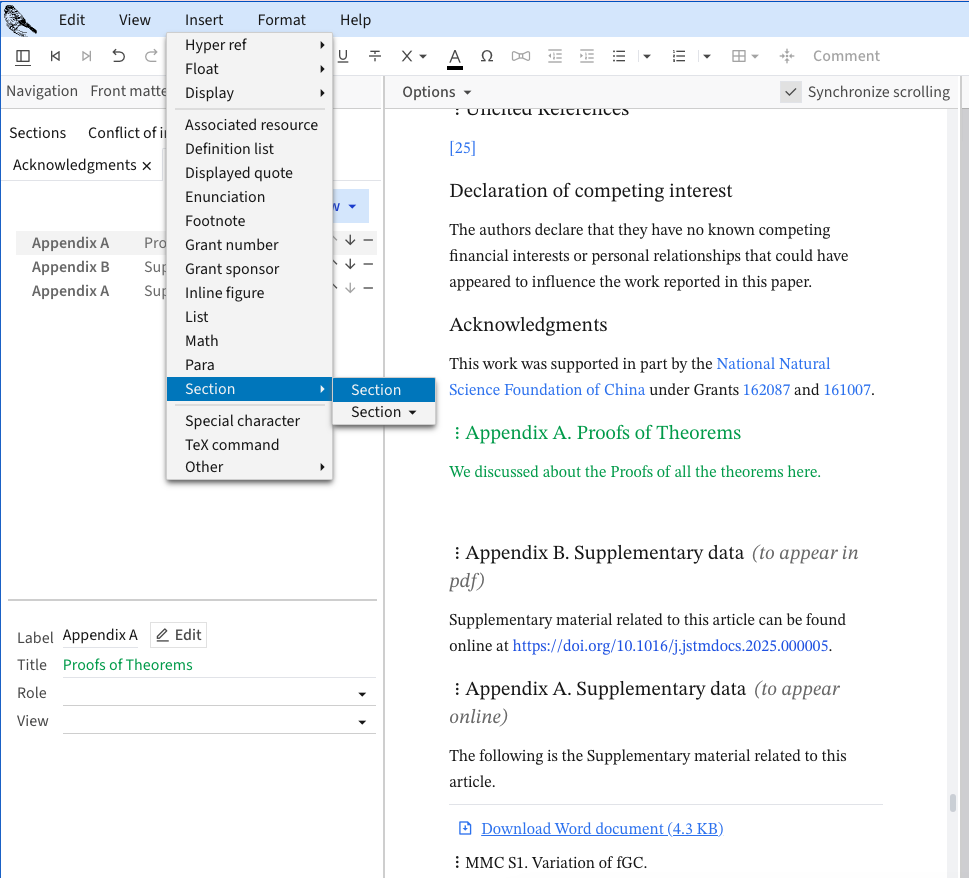Open the View field dropdown
This screenshot has height=878, width=969.
pos(361,722)
